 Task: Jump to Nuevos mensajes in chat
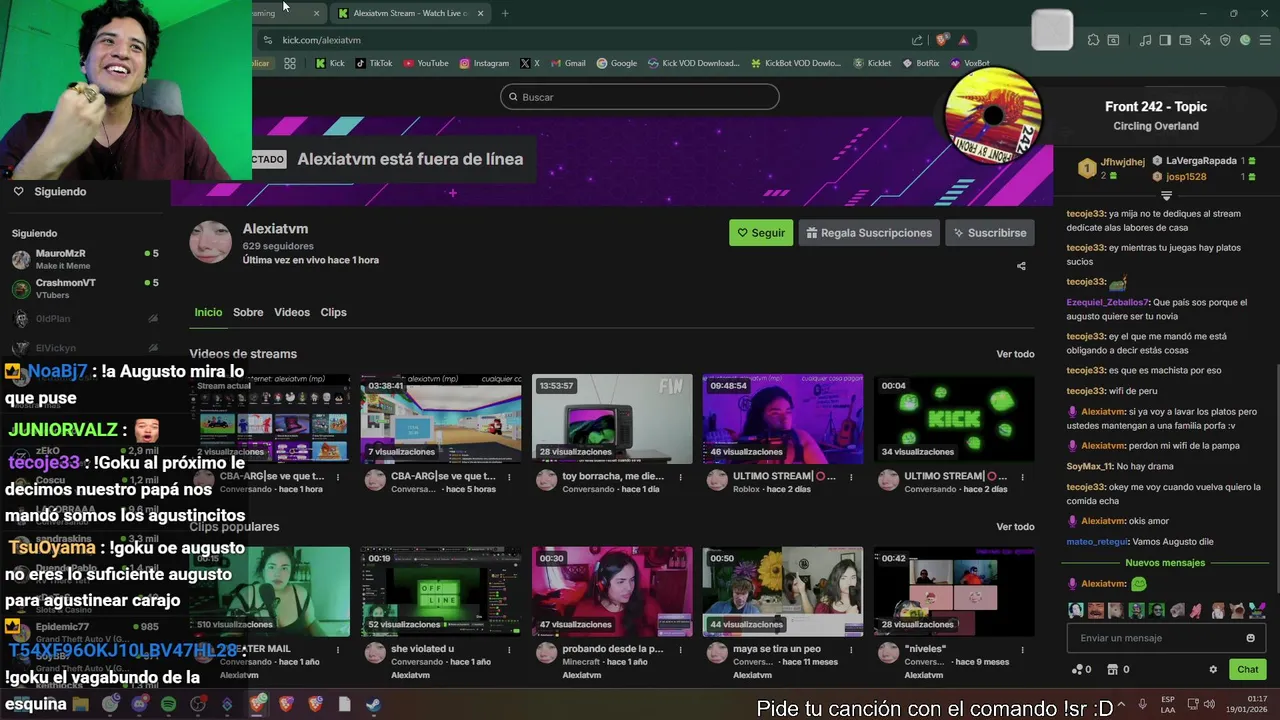pos(1165,563)
